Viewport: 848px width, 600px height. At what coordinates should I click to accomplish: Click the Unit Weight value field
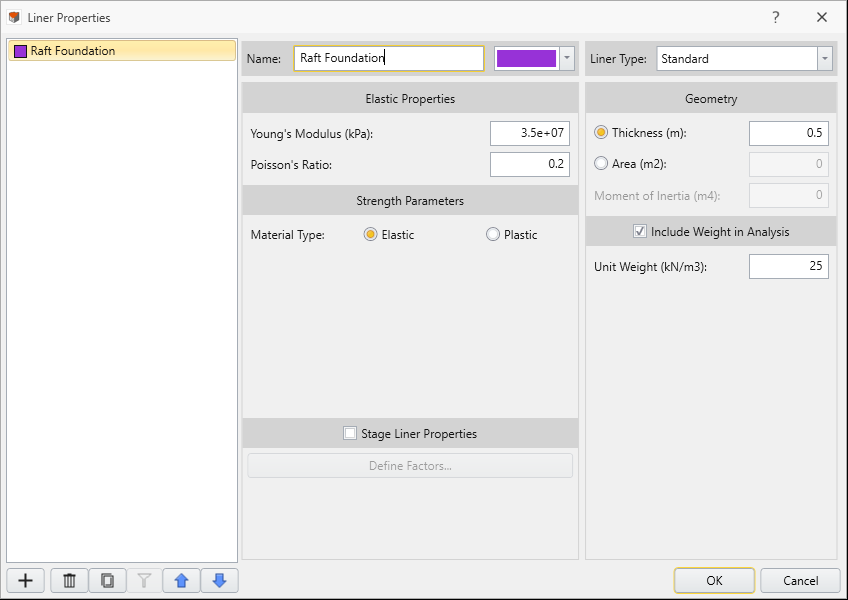click(x=789, y=266)
